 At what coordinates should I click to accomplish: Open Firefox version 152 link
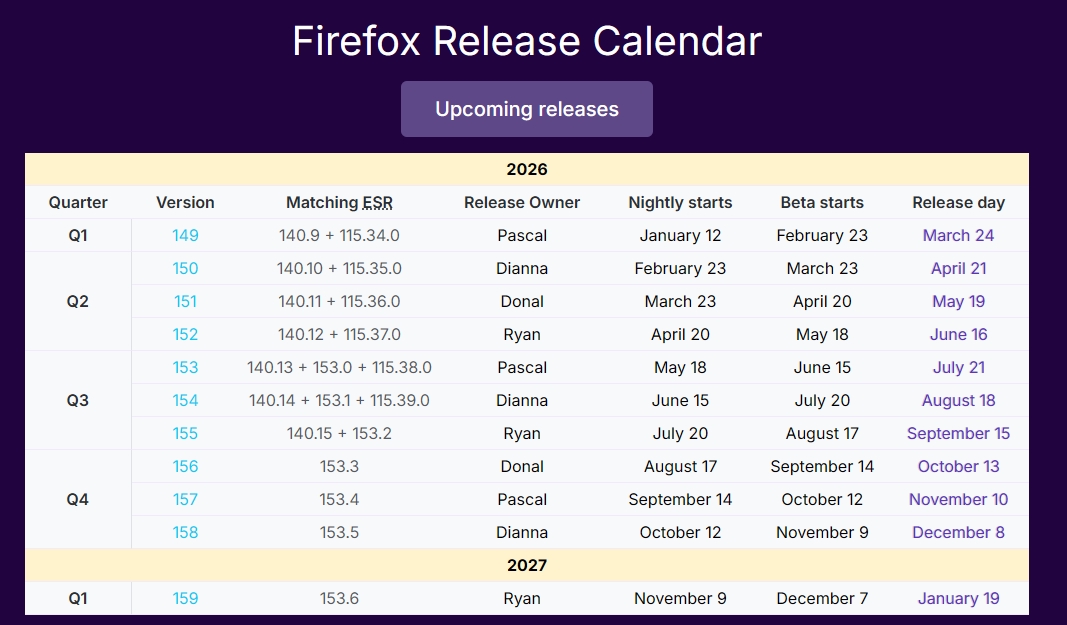(185, 334)
